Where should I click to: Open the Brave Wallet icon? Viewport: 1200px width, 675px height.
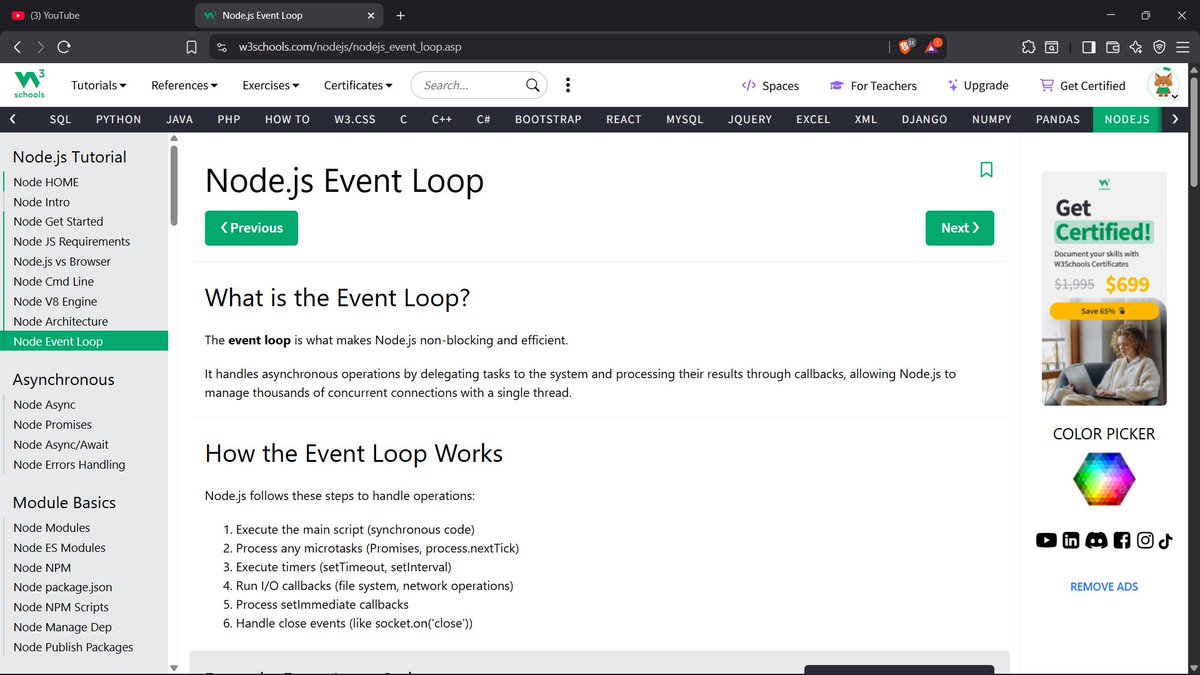click(1112, 47)
